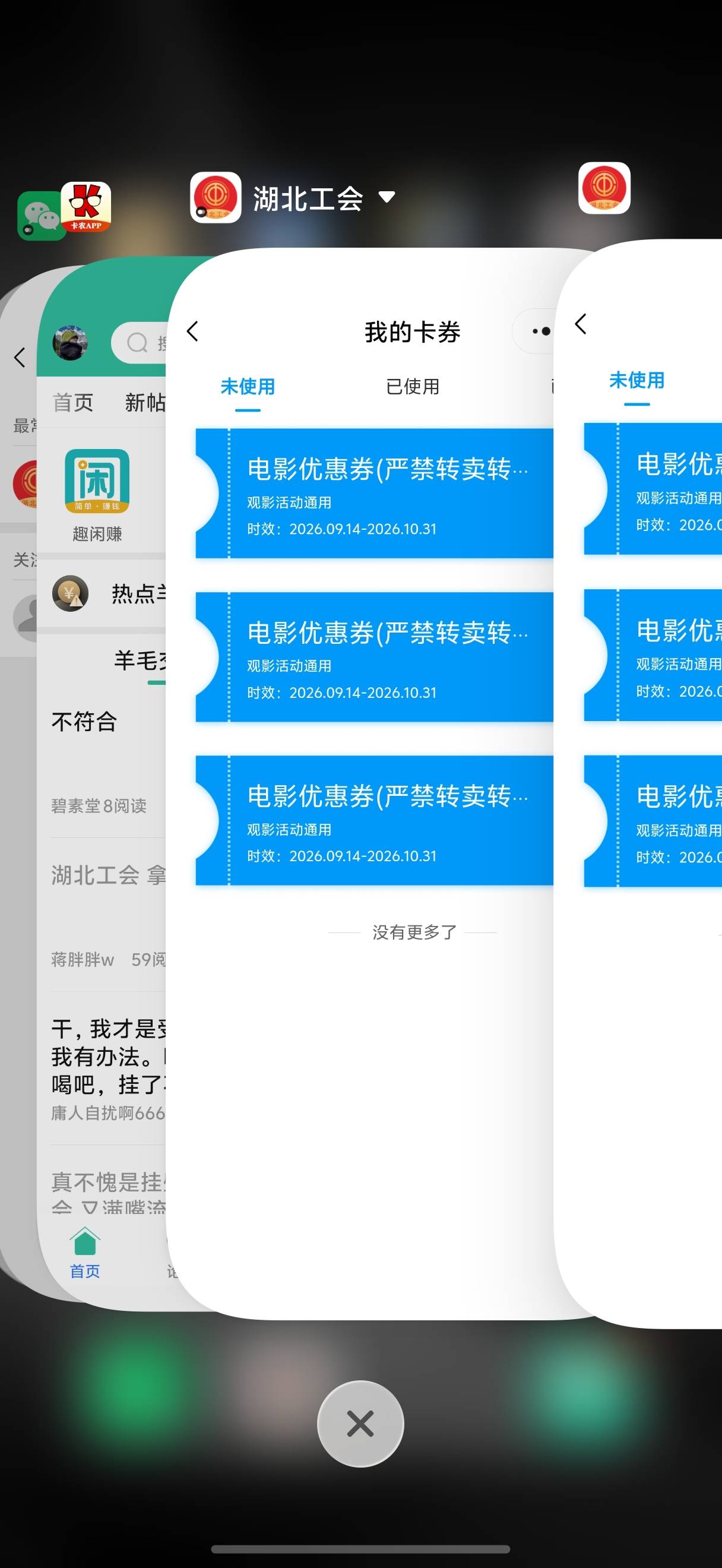Tap 没有更多了 footer text
The width and height of the screenshot is (722, 1568).
(x=414, y=932)
